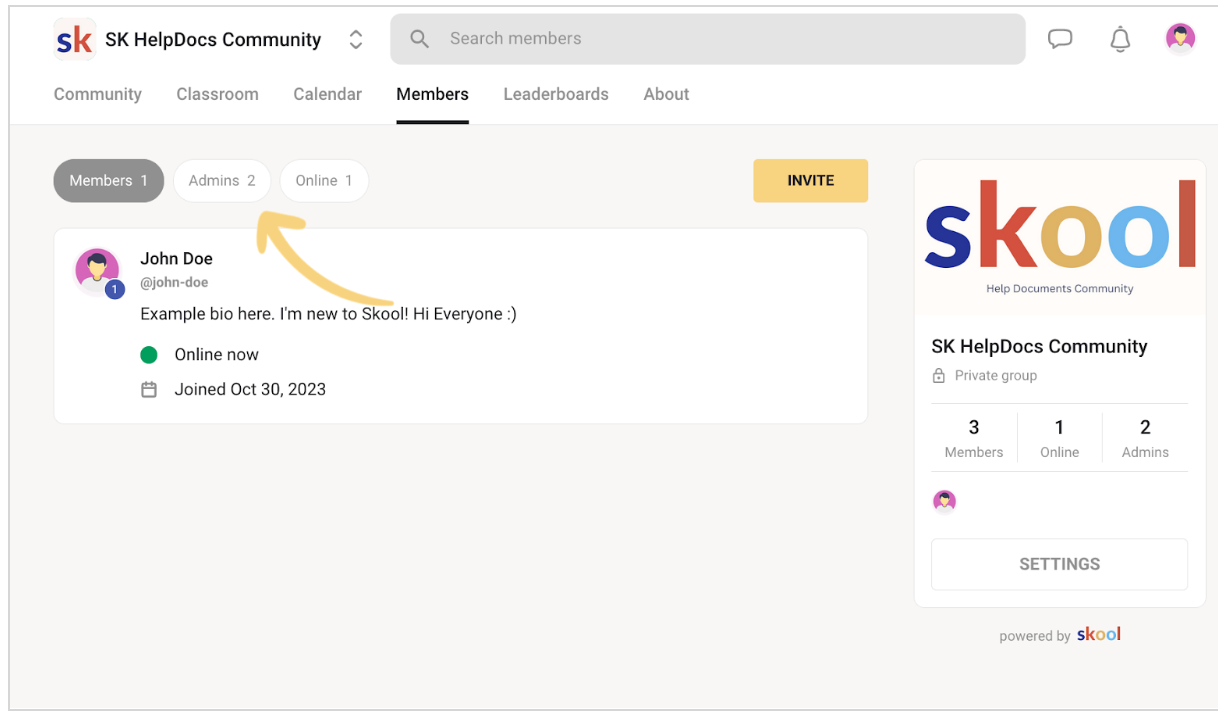The image size is (1218, 716).
Task: Open your profile avatar in the top right
Action: pos(1180,38)
